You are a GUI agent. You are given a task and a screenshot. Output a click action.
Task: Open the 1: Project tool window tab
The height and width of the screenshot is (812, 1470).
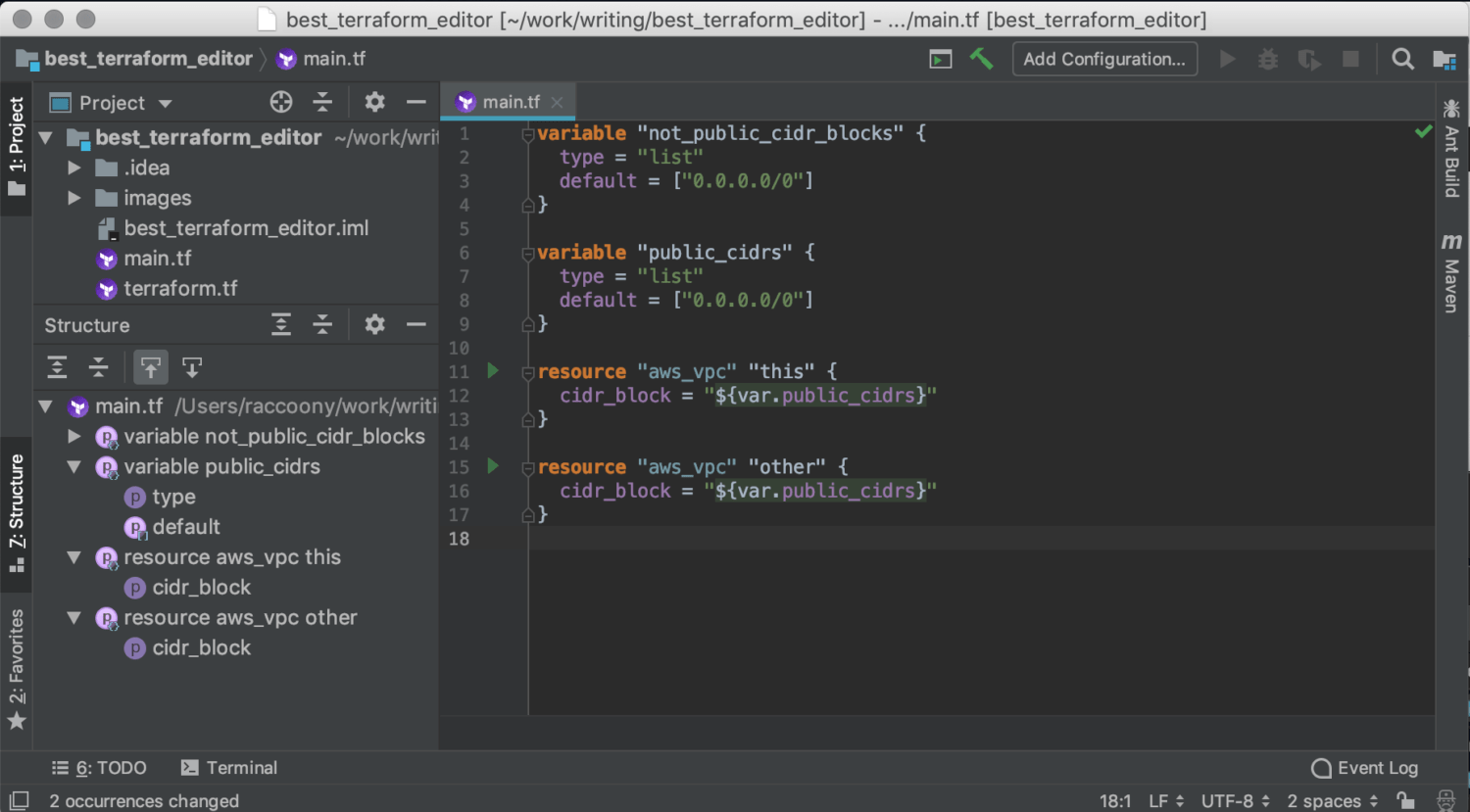click(x=17, y=147)
